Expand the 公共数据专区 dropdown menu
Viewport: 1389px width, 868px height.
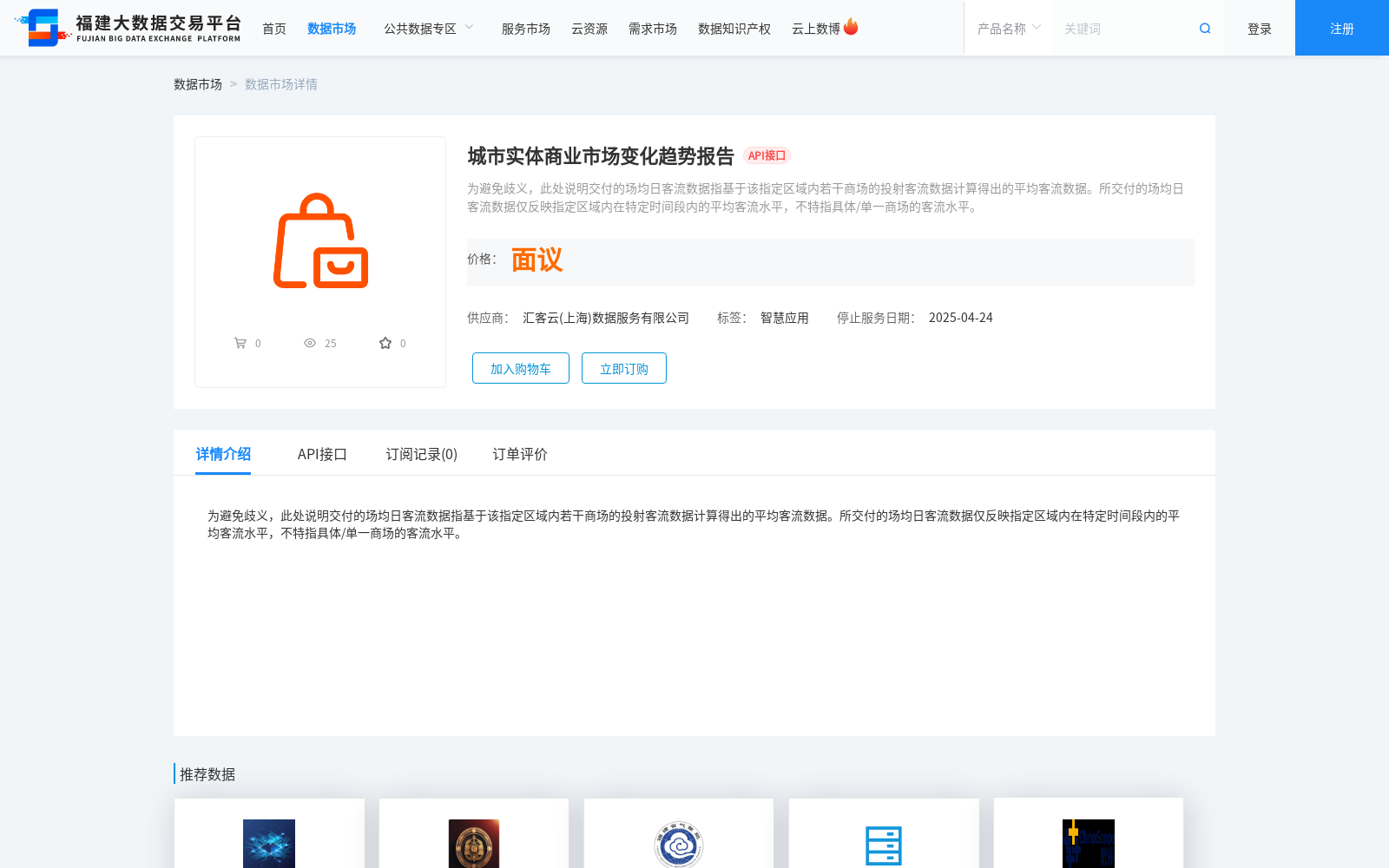coord(429,29)
